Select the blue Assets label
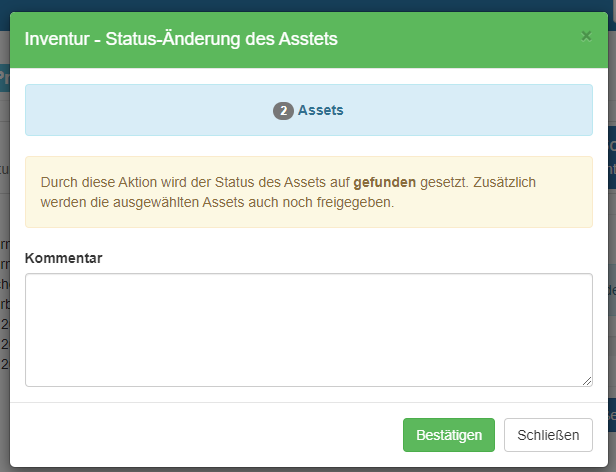Image resolution: width=616 pixels, height=472 pixels. click(x=320, y=111)
